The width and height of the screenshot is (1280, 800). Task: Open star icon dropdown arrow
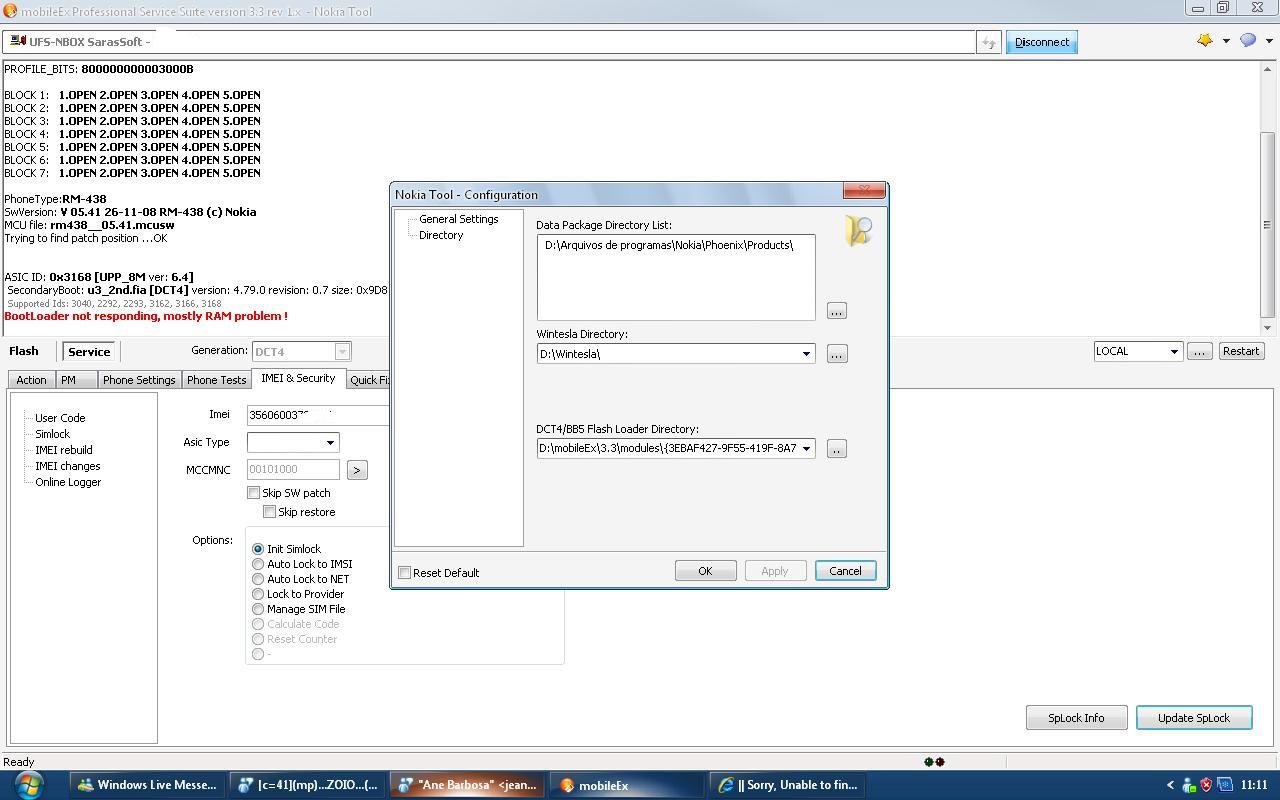[x=1226, y=41]
